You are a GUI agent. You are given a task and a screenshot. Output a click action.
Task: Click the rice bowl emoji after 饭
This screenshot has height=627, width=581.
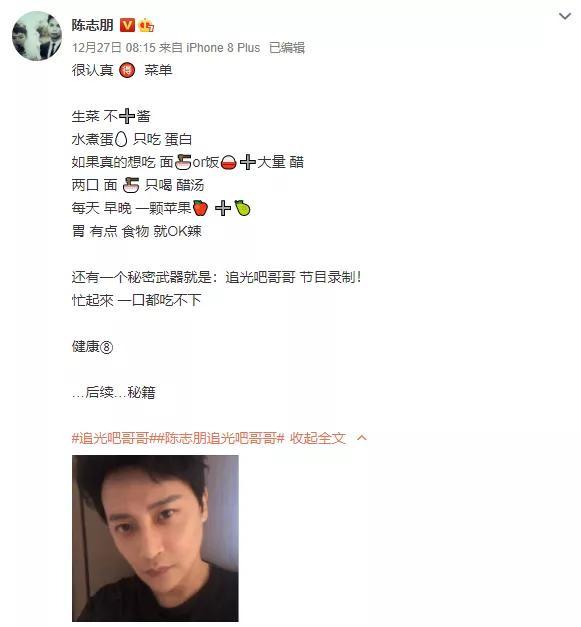pyautogui.click(x=228, y=162)
